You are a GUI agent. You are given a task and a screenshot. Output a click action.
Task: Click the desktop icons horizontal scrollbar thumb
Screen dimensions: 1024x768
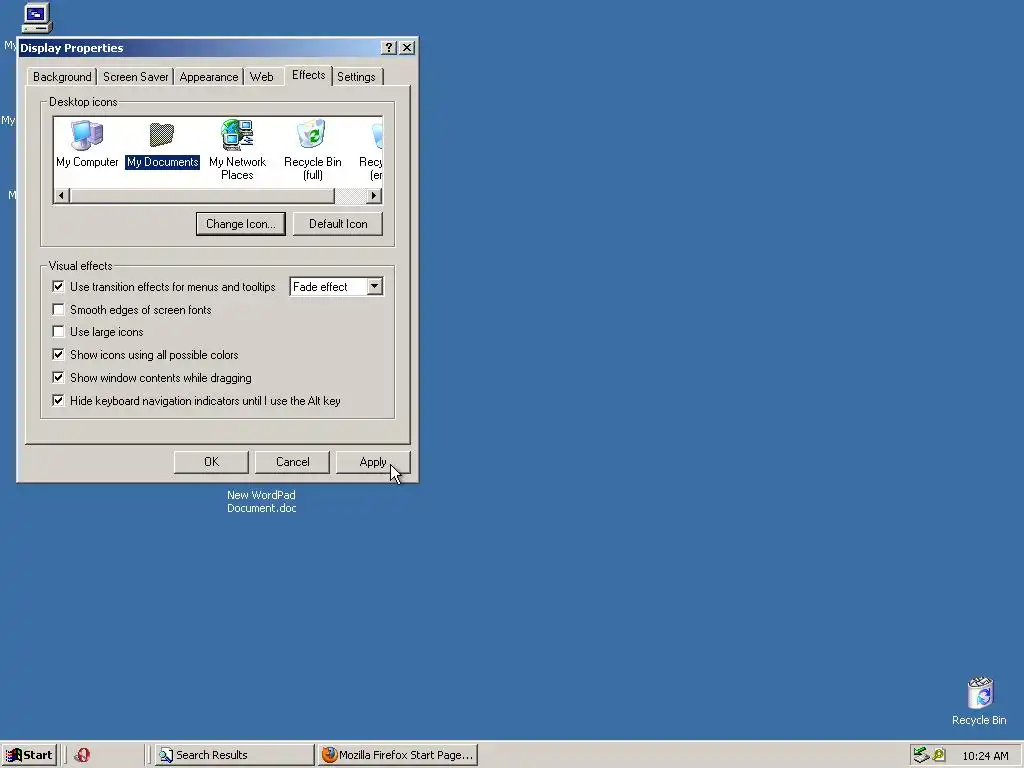coord(202,195)
